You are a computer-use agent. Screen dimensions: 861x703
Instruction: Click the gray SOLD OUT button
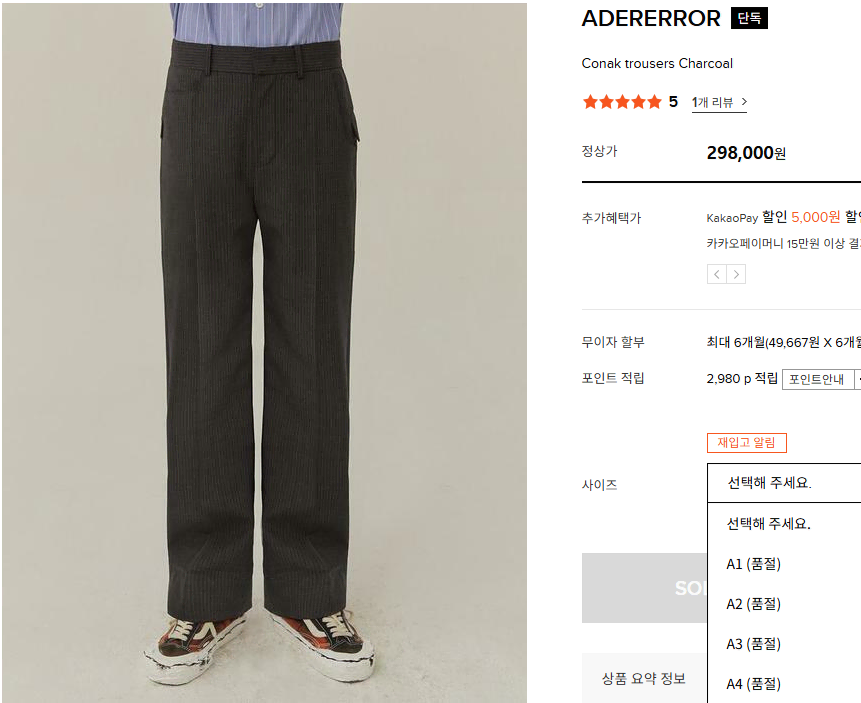click(x=644, y=588)
